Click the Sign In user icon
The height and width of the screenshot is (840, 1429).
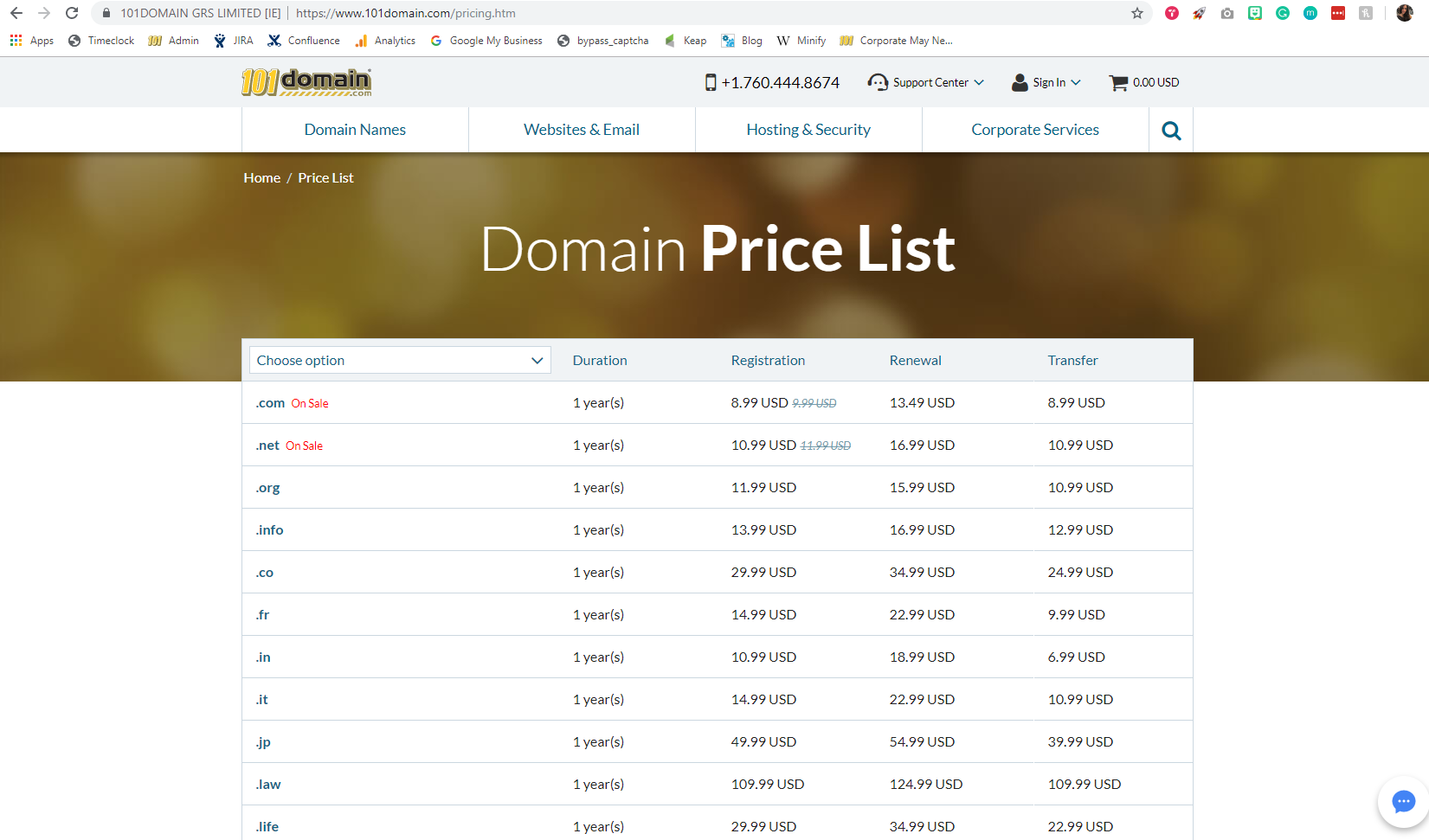point(1020,82)
